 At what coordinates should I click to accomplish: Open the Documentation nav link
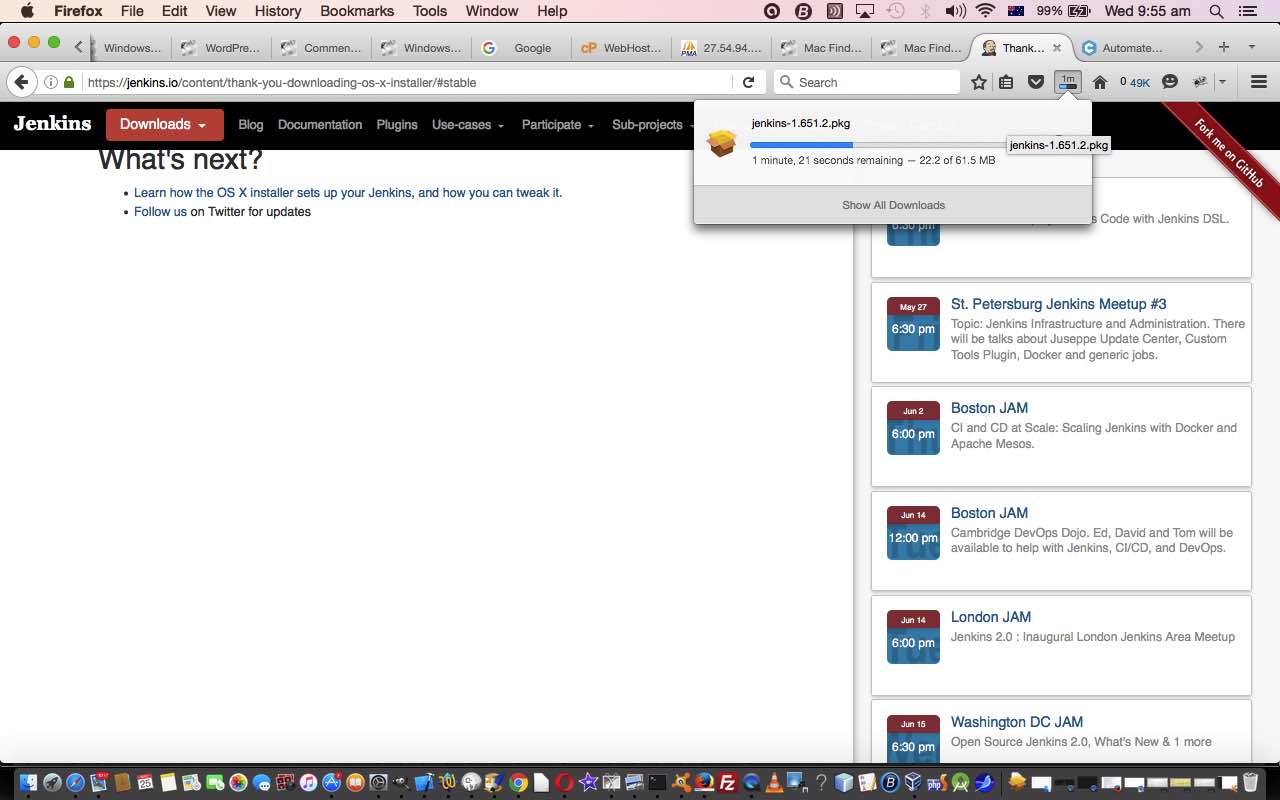(x=320, y=125)
